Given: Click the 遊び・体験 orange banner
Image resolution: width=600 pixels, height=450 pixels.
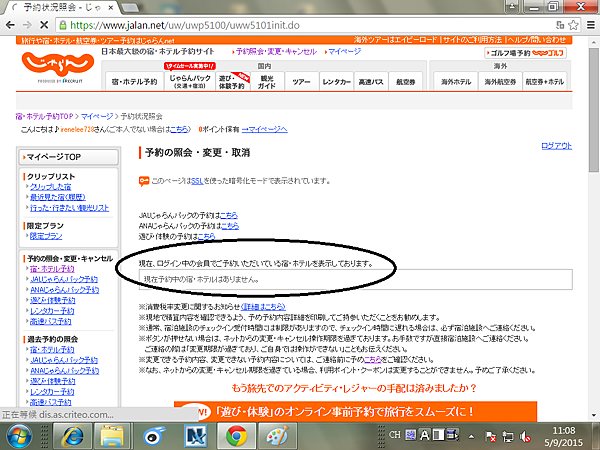Looking at the screenshot, I should [x=355, y=412].
